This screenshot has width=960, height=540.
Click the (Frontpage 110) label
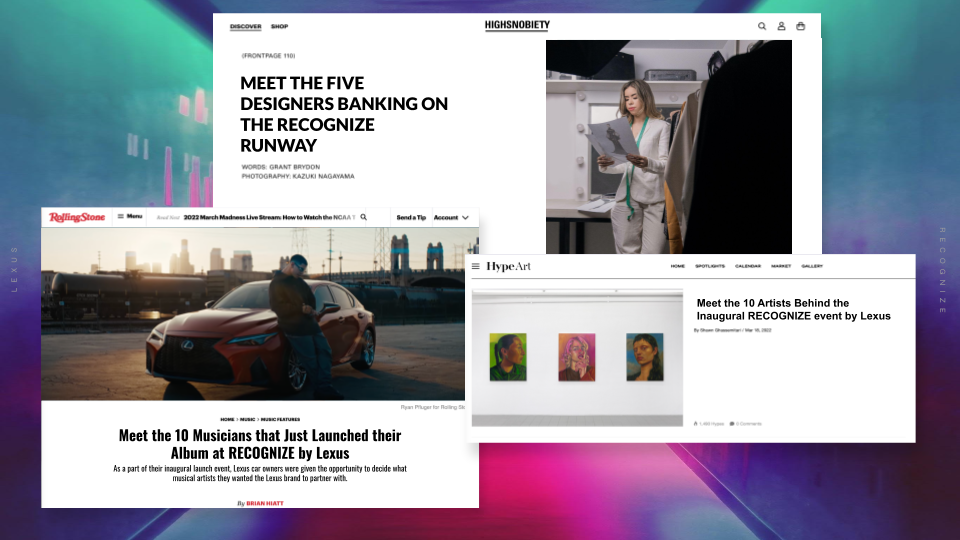268,56
